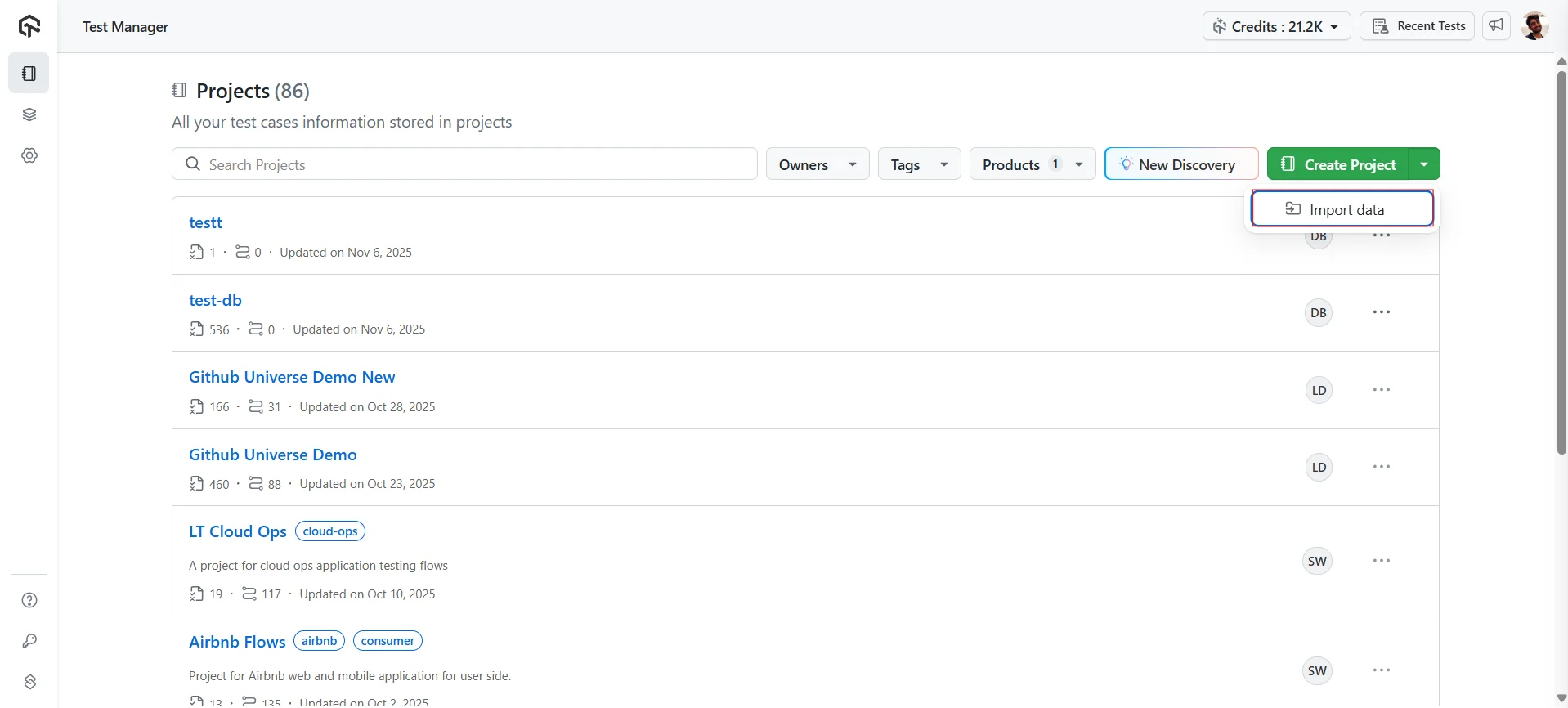
Task: Open Recent Tests
Action: coord(1417,26)
